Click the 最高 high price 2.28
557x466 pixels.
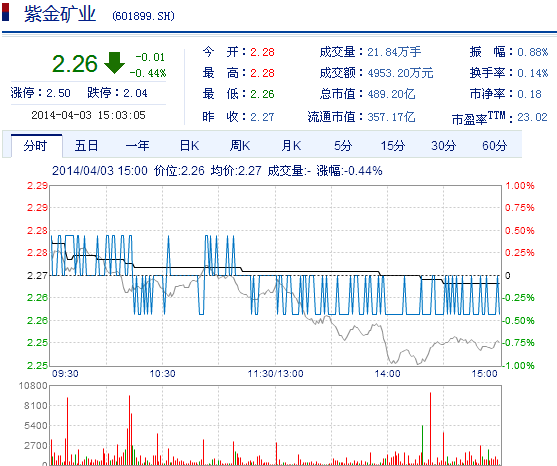[262, 73]
